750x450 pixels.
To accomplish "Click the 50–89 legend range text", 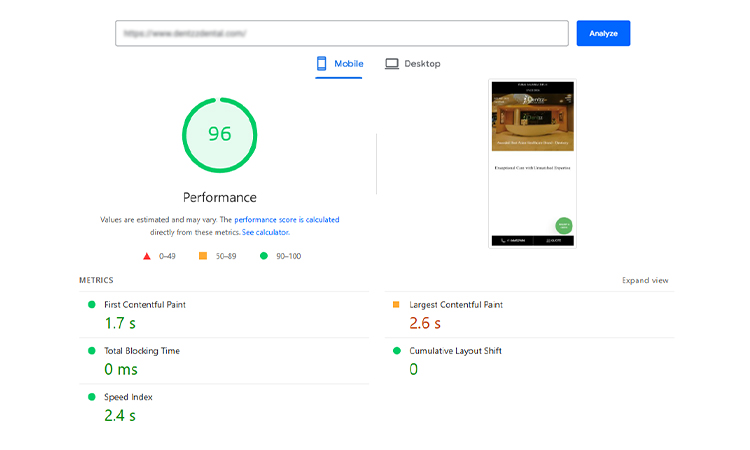I will [x=226, y=256].
